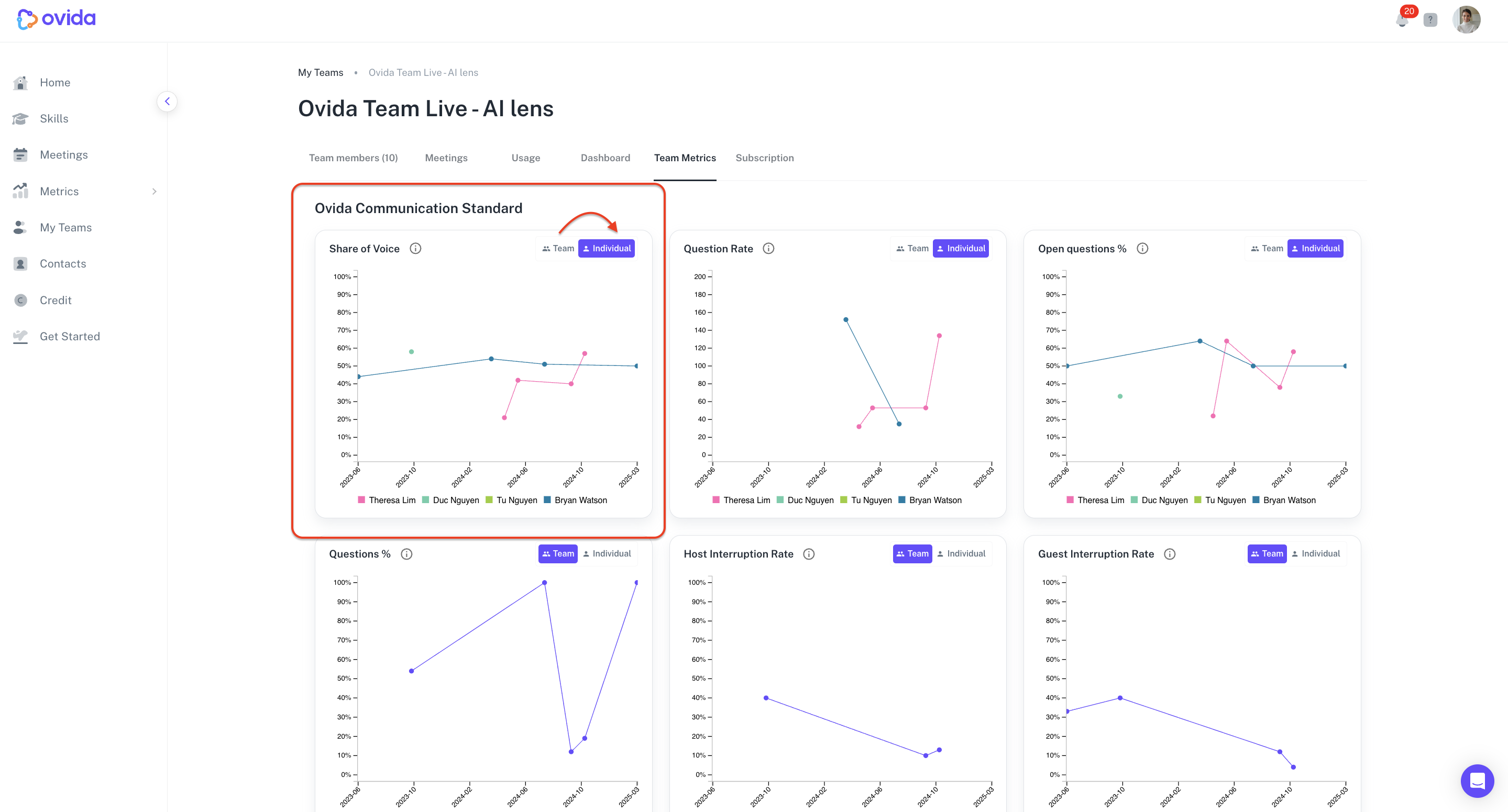
Task: Click Bryan Watson's 2024-03 Question Rate point
Action: coord(845,320)
